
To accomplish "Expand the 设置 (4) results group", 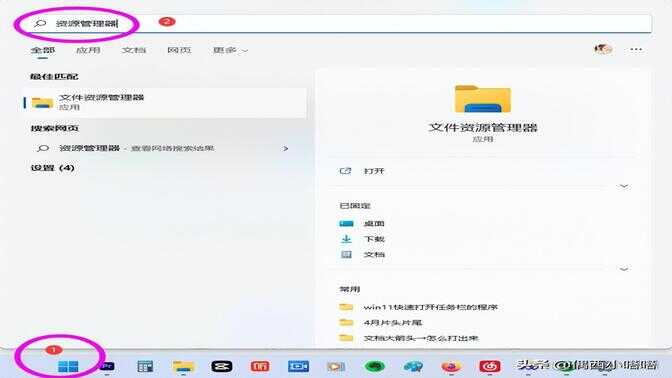I will coord(53,168).
